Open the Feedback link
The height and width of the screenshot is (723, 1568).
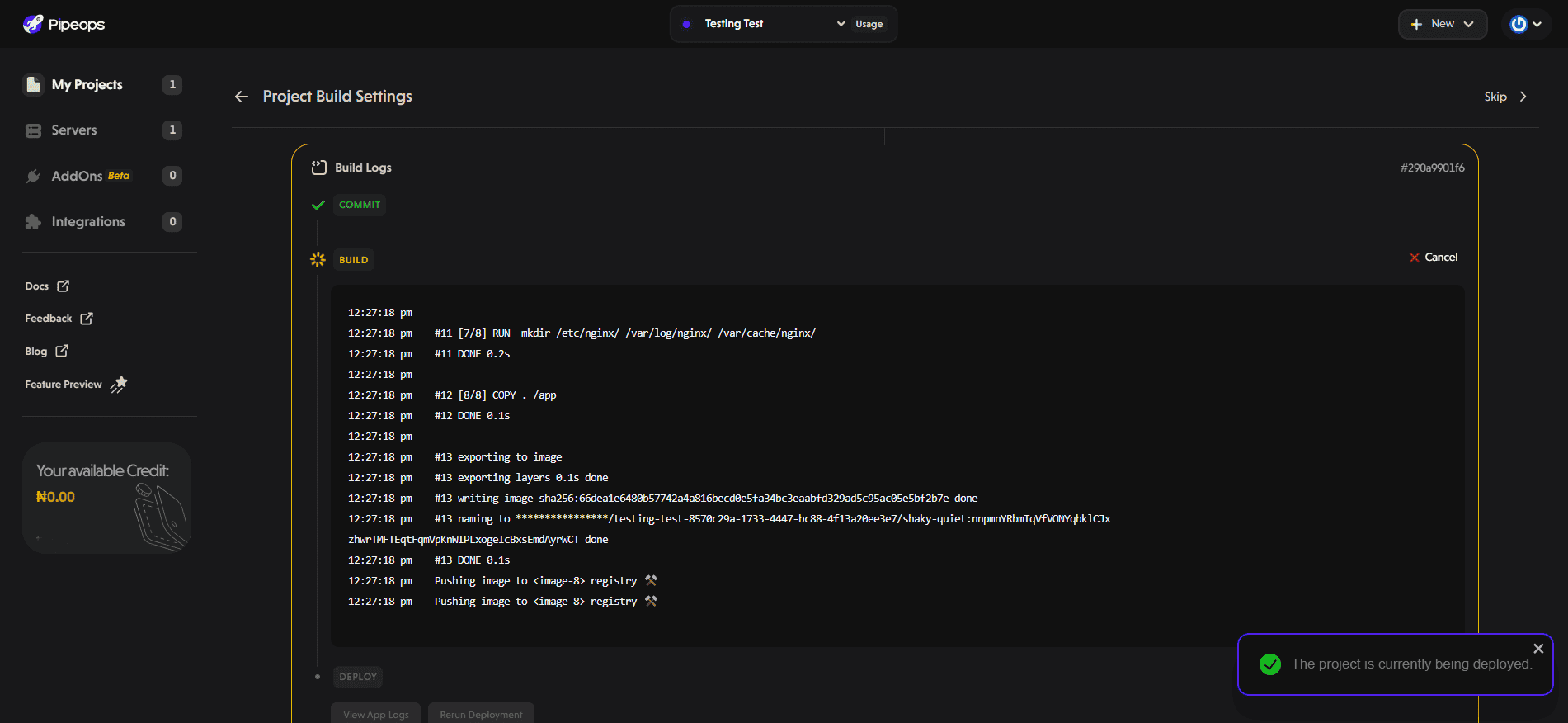59,319
